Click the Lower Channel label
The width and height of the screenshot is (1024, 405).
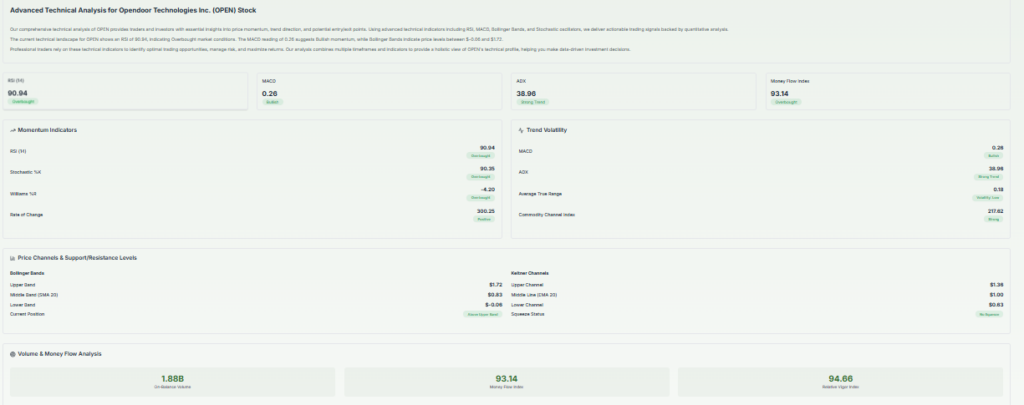[x=527, y=305]
